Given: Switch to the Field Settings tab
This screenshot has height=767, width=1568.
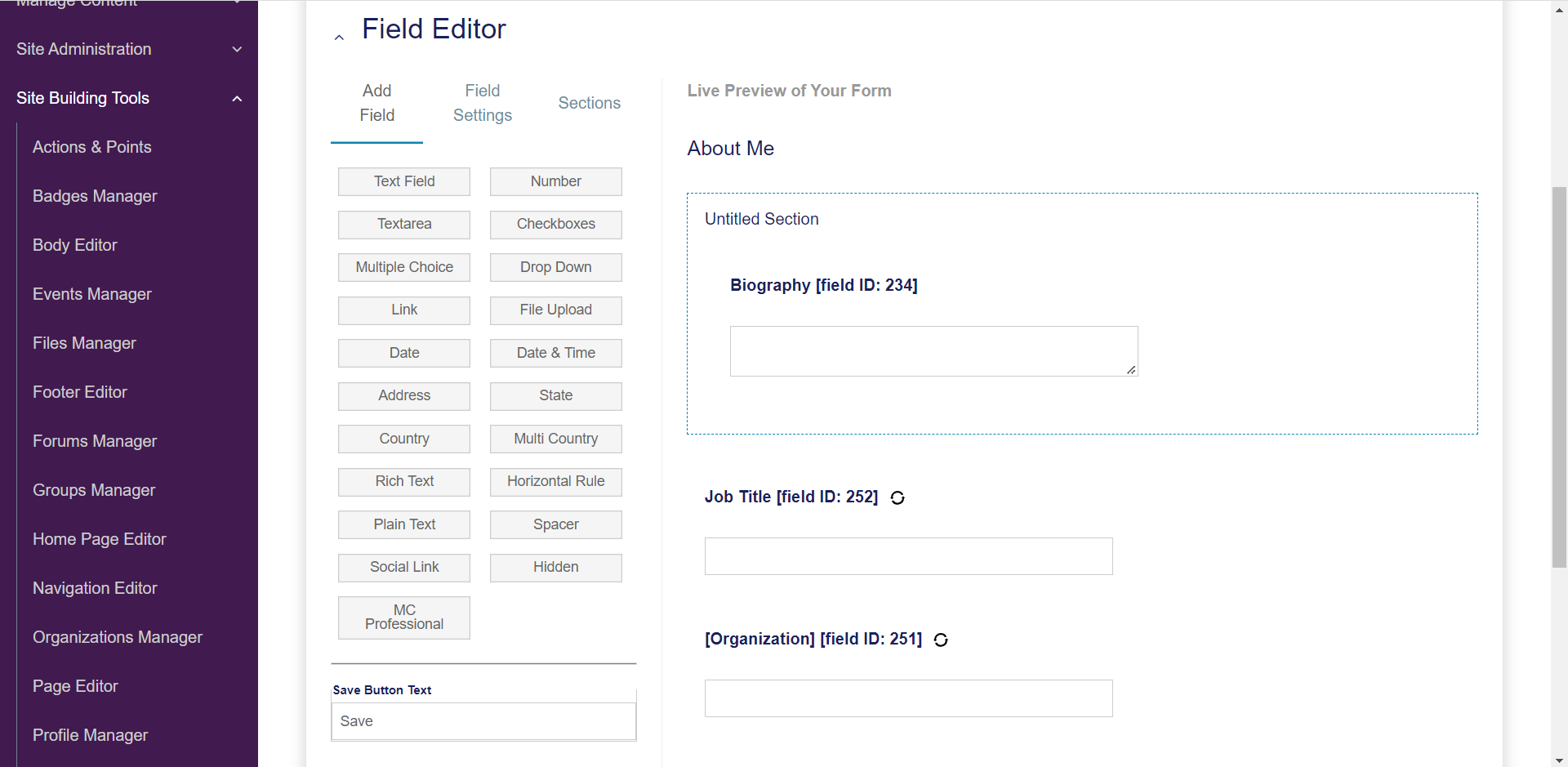Looking at the screenshot, I should 482,103.
